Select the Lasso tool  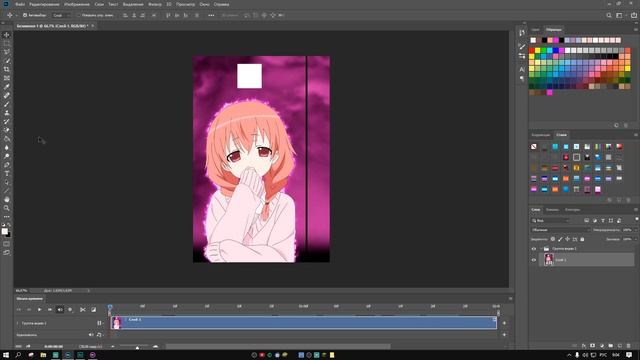(7, 52)
